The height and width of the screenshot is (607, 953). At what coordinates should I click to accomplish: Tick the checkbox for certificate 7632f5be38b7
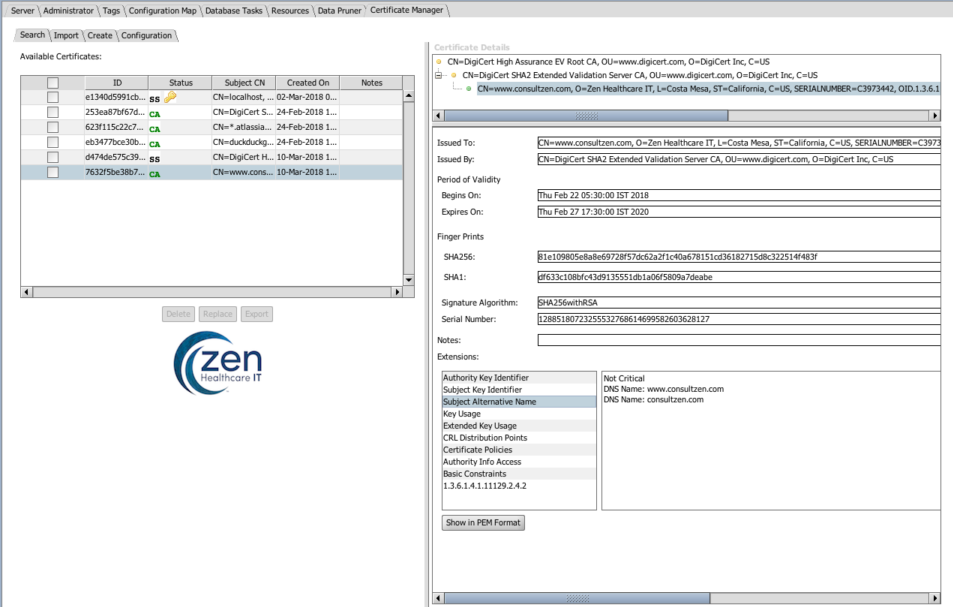53,173
